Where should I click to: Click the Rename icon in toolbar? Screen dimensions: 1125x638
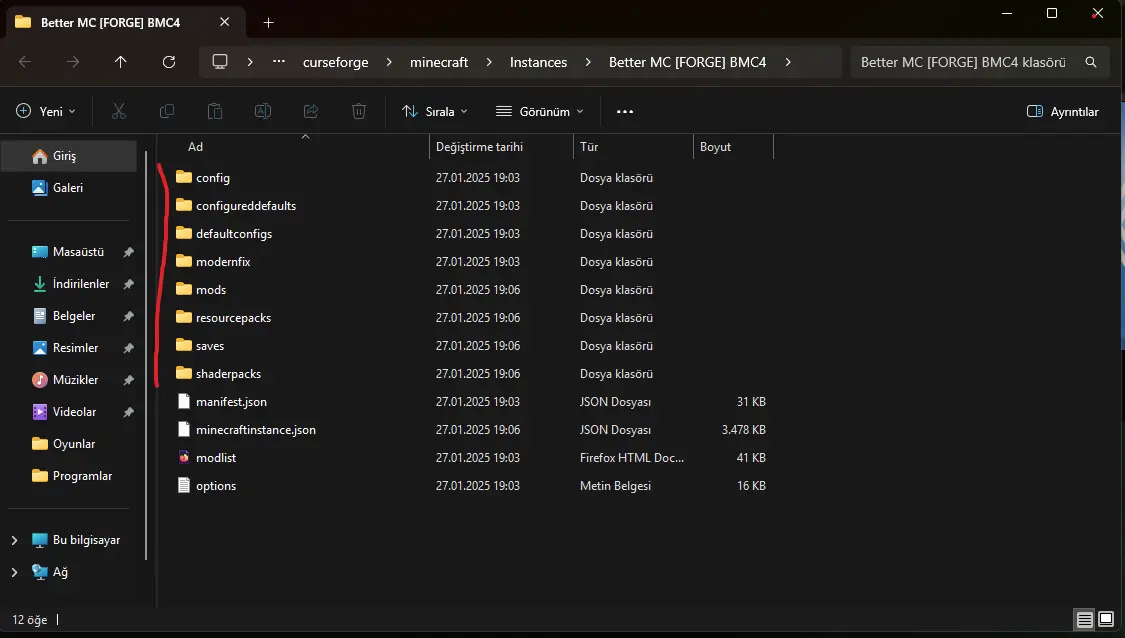[263, 111]
